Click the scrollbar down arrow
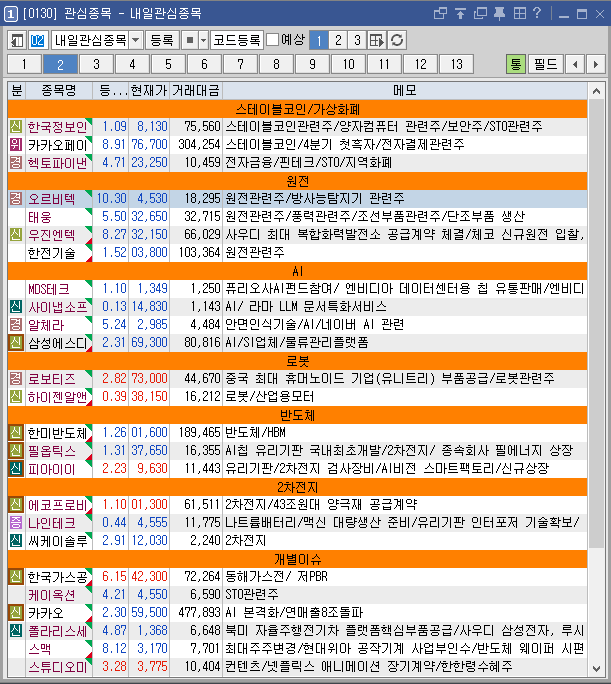This screenshot has height=684, width=611. pos(596,668)
